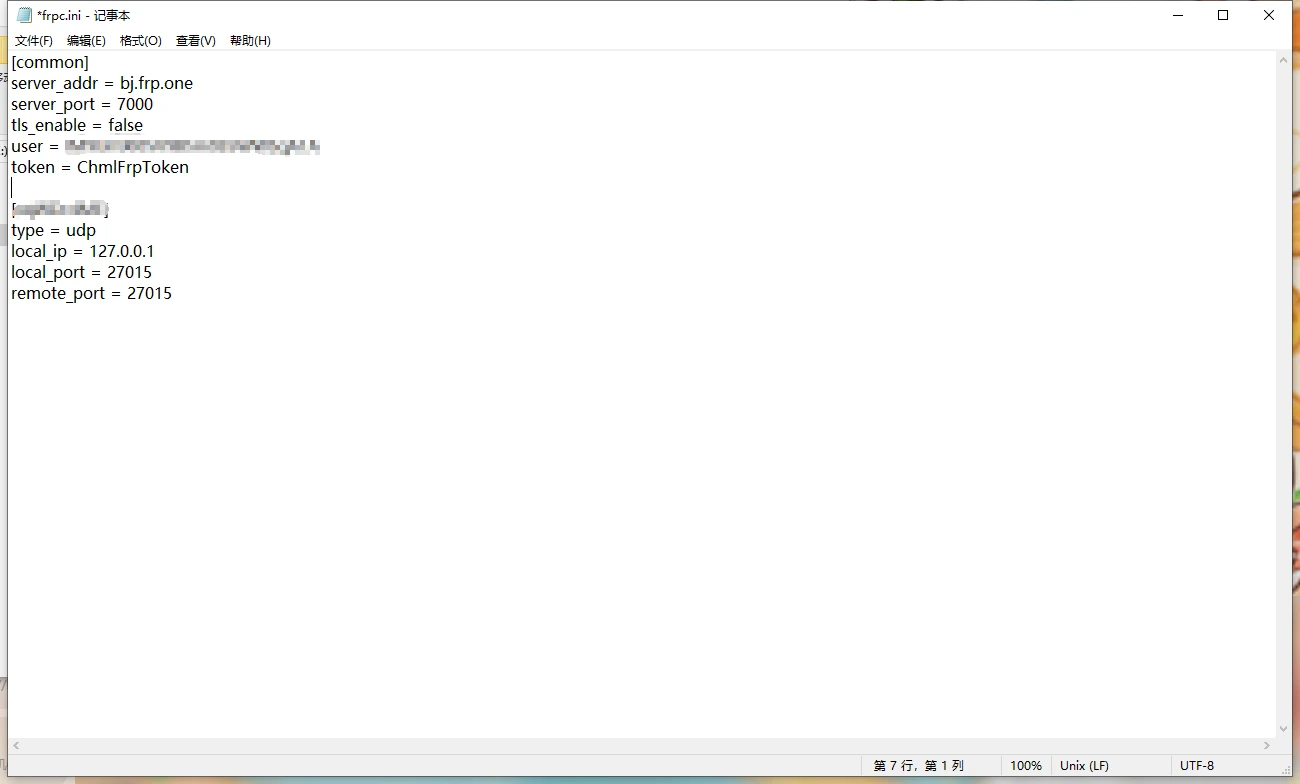Open the 查看(V) menu
The image size is (1300, 784).
(x=195, y=41)
